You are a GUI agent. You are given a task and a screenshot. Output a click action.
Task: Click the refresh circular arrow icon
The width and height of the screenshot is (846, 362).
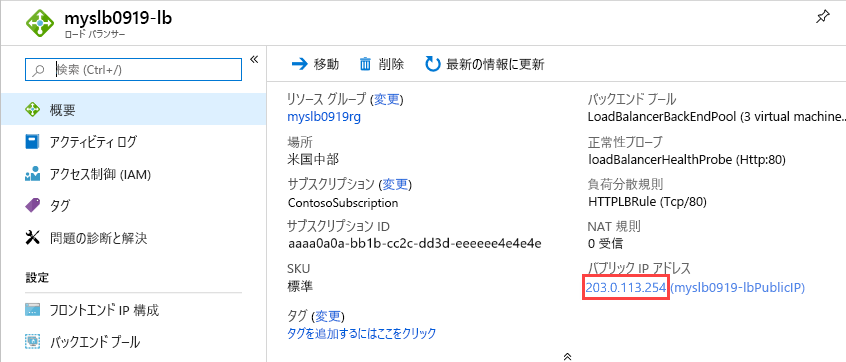433,64
